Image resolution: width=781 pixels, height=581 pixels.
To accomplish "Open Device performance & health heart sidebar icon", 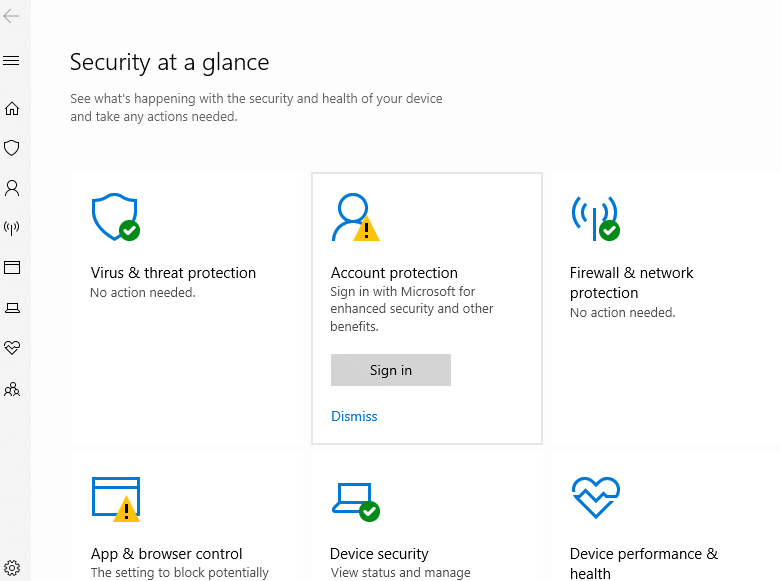I will (12, 348).
